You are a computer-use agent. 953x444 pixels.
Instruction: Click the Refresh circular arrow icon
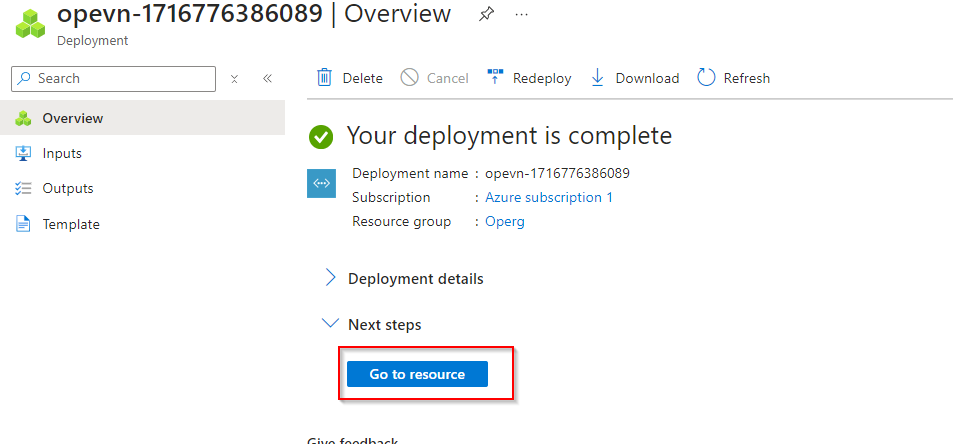click(x=706, y=78)
